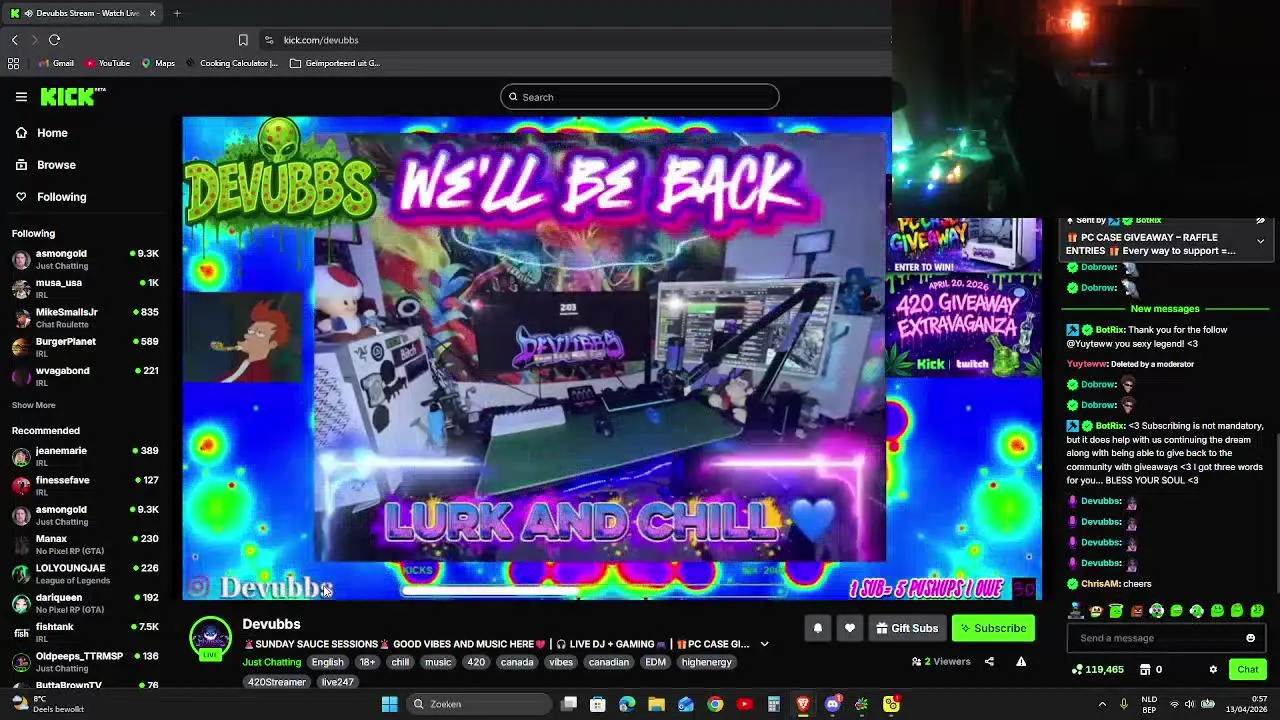This screenshot has height=720, width=1280.
Task: Open the browser apps grid icon
Action: 13,63
